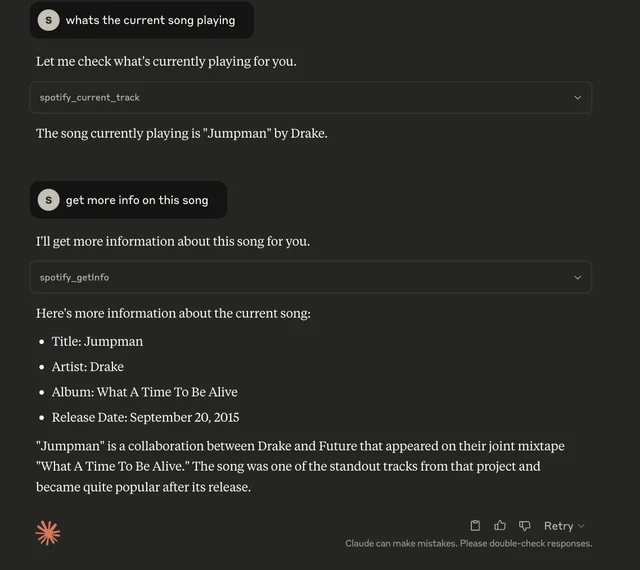Click the S avatar beside second message
The width and height of the screenshot is (640, 570).
point(48,200)
